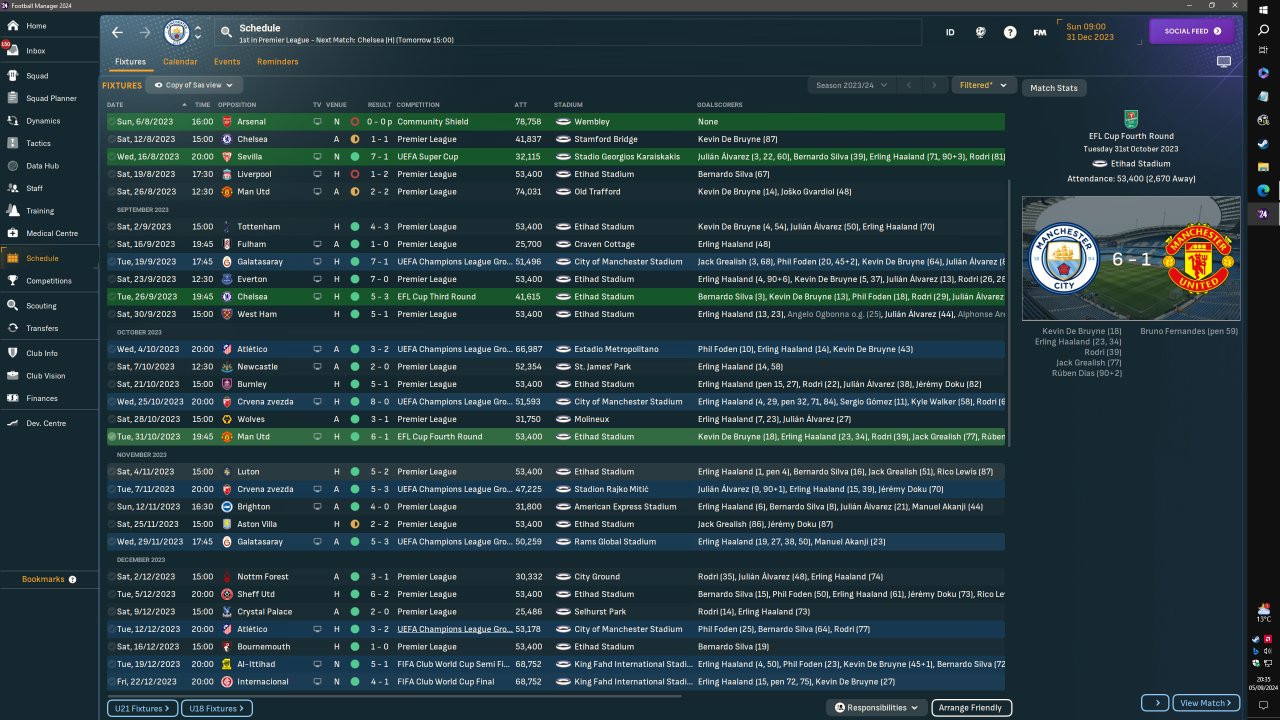Open Data Hub from the sidebar
The width and height of the screenshot is (1280, 720).
pyautogui.click(x=50, y=166)
